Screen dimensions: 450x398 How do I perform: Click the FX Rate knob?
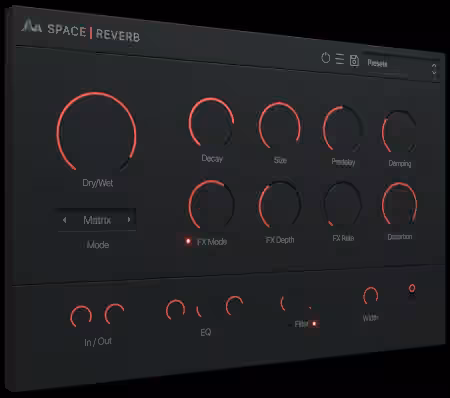343,204
